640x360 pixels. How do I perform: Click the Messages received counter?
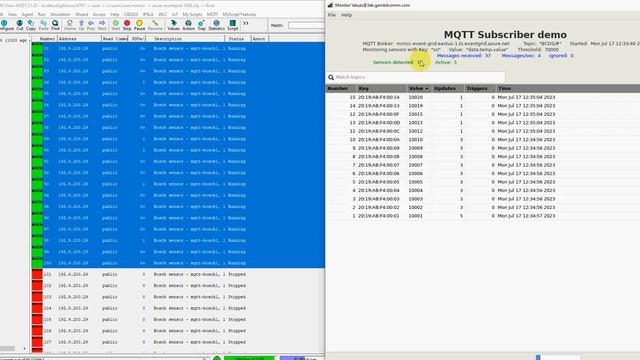tap(464, 56)
